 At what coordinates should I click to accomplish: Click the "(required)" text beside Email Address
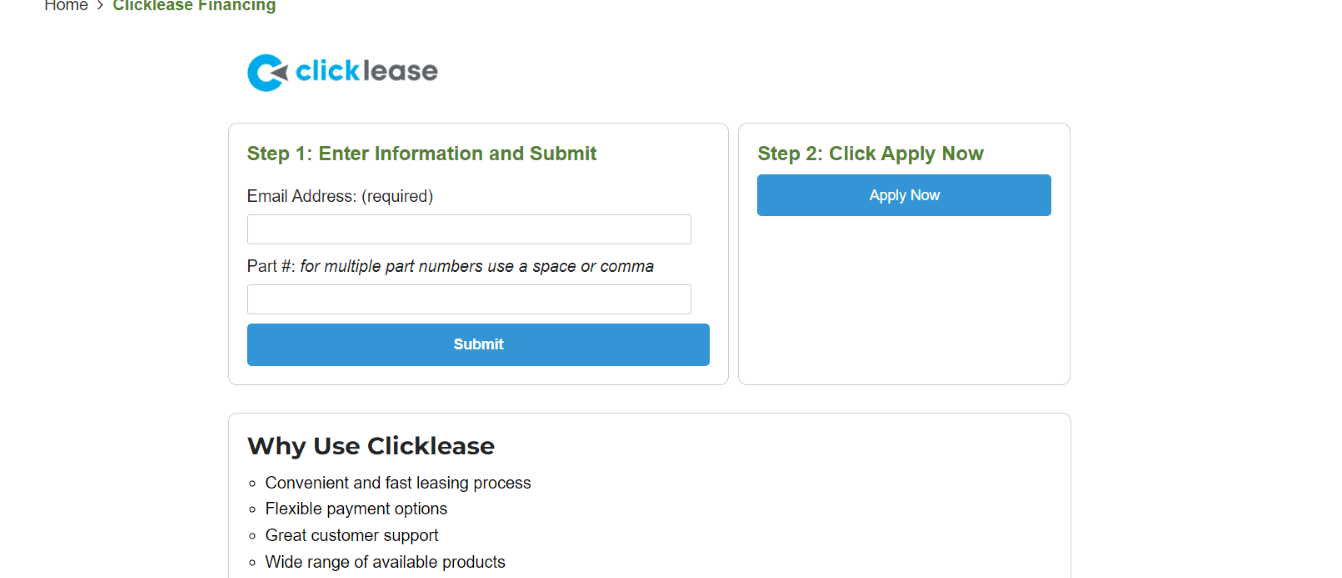397,196
